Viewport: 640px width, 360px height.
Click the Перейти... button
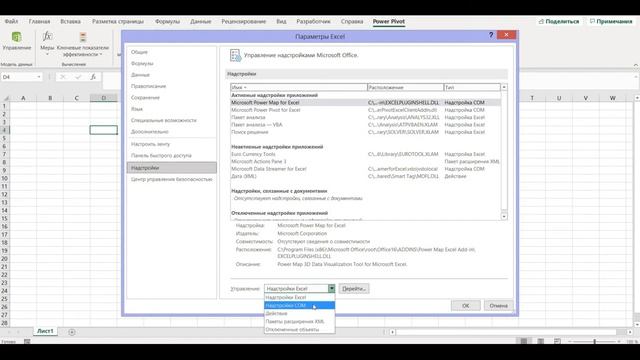[353, 289]
